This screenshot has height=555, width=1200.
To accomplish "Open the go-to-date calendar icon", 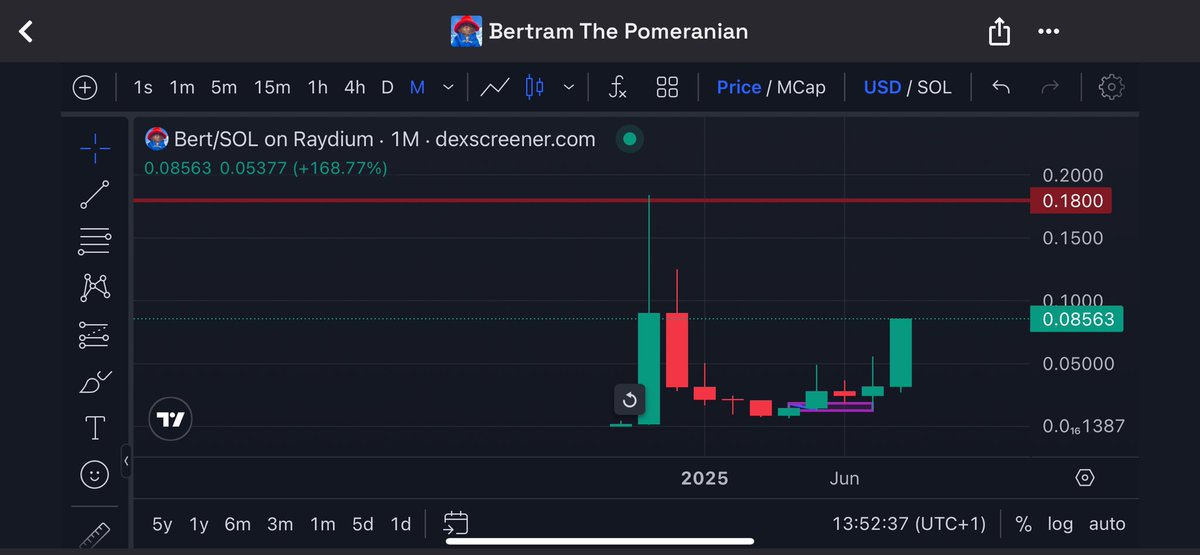I will click(456, 523).
